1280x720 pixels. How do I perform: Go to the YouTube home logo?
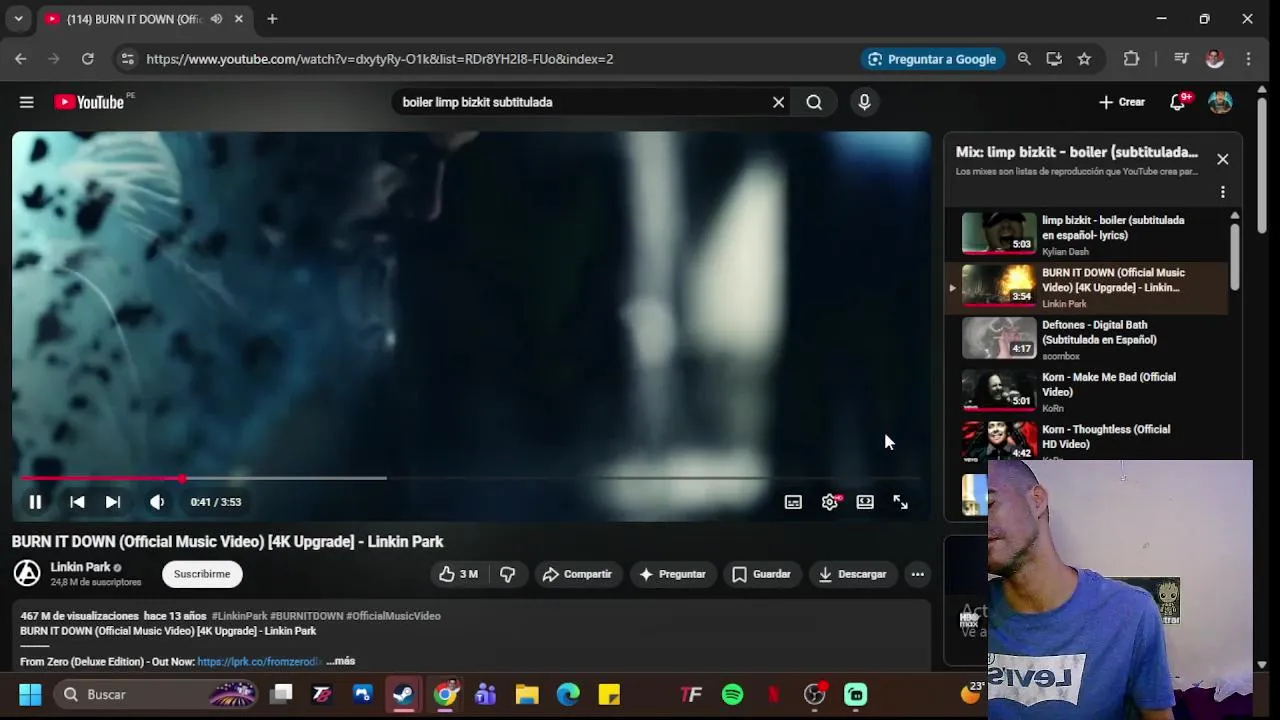pos(90,102)
